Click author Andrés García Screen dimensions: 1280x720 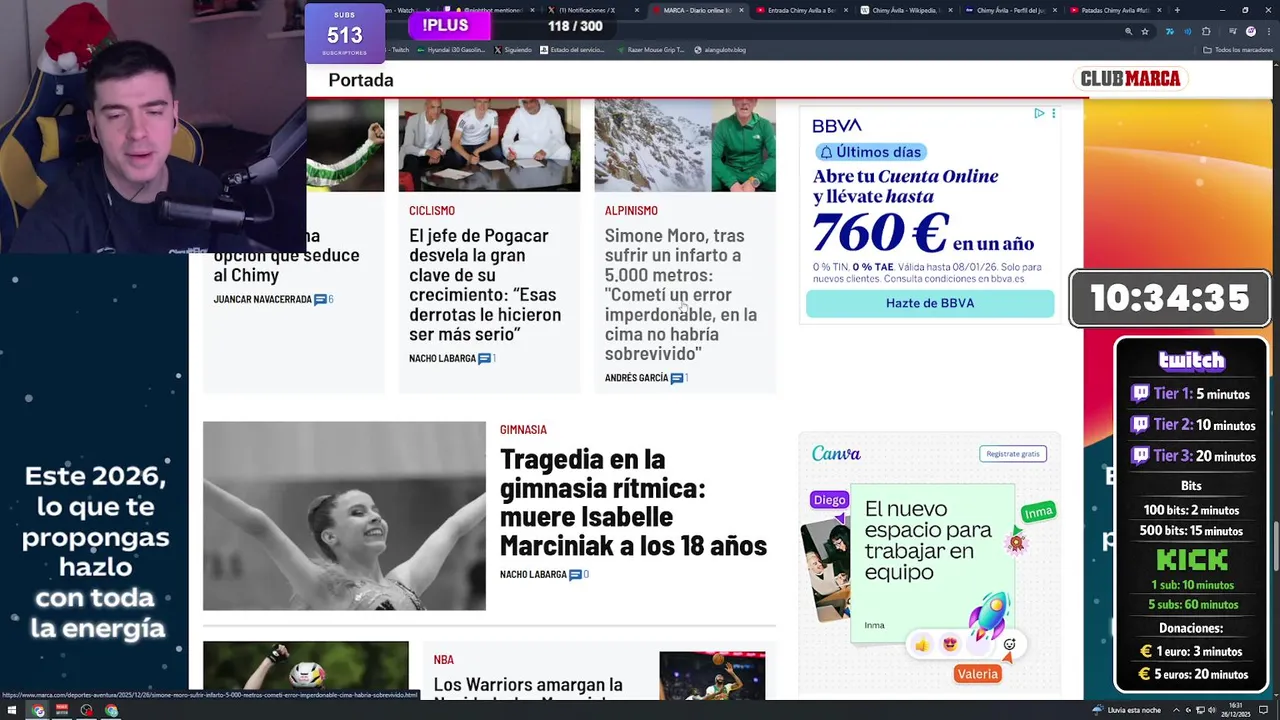[636, 378]
